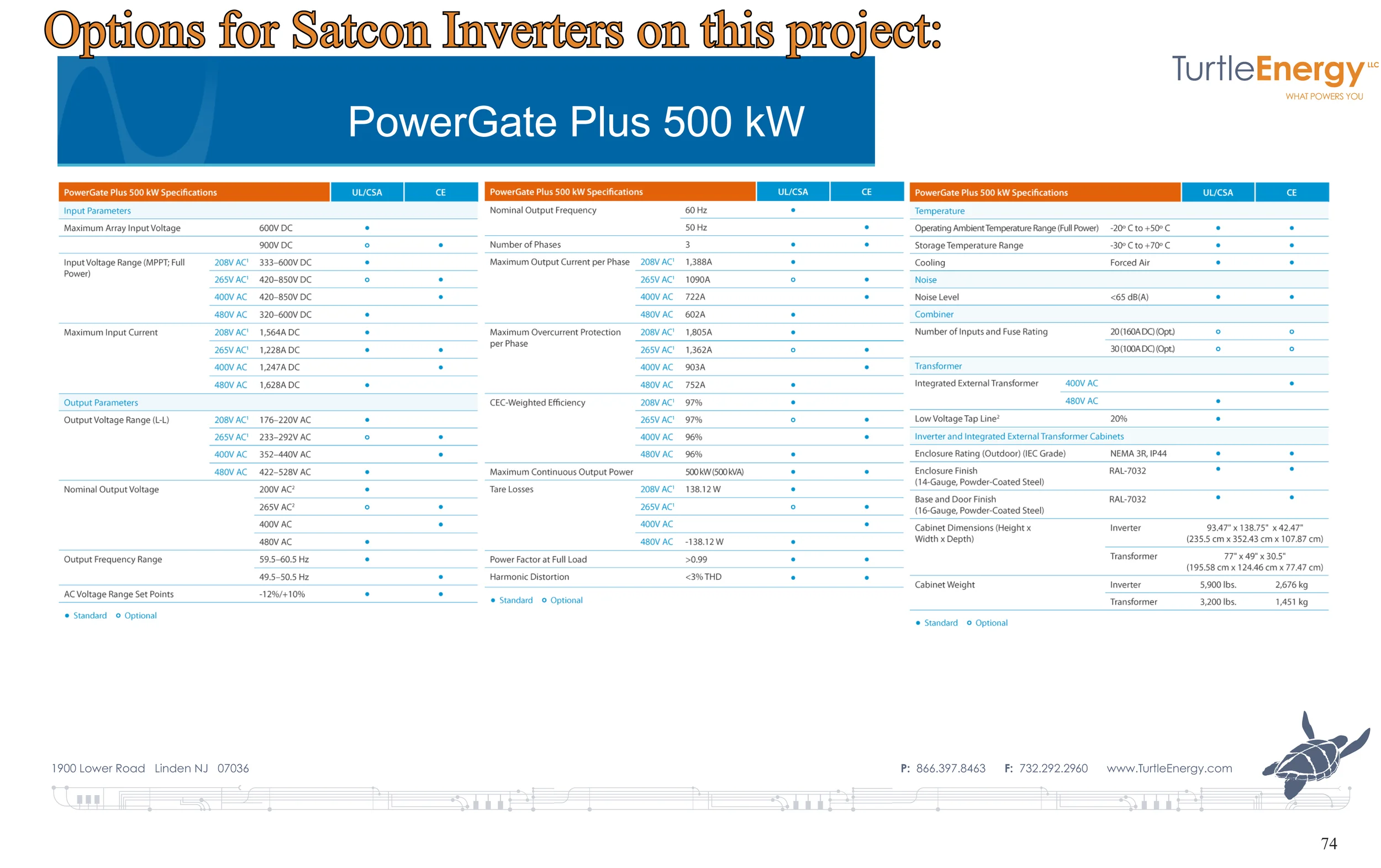Click the TurtleEnergy logo
The width and height of the screenshot is (1381, 868).
[1274, 77]
